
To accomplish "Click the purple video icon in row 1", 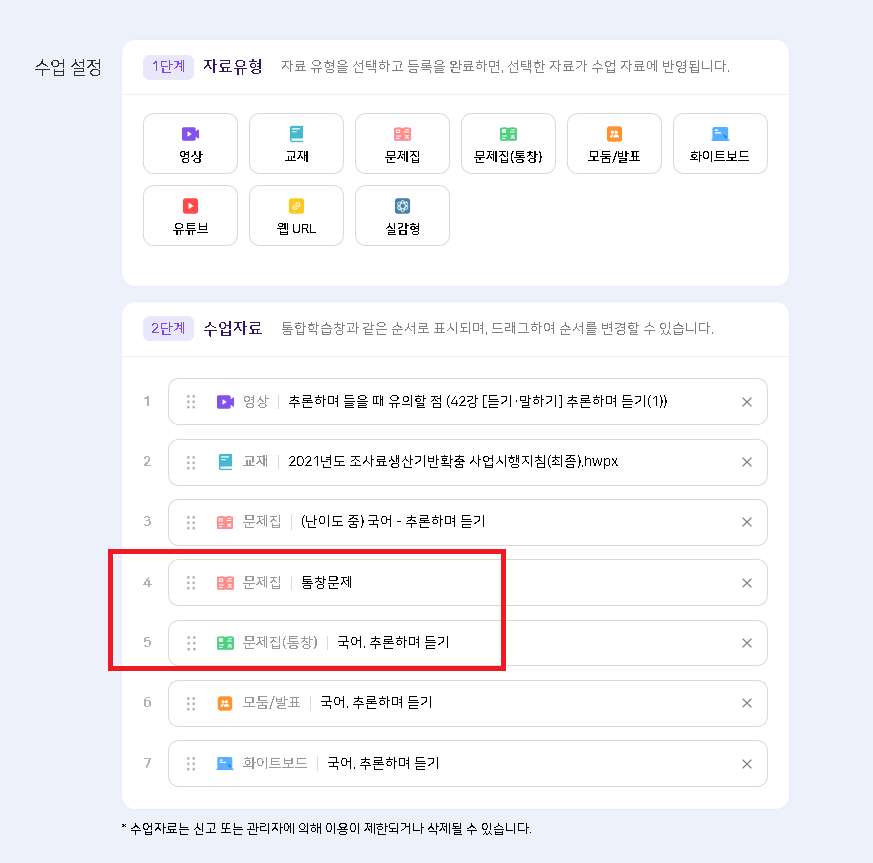I will point(225,402).
